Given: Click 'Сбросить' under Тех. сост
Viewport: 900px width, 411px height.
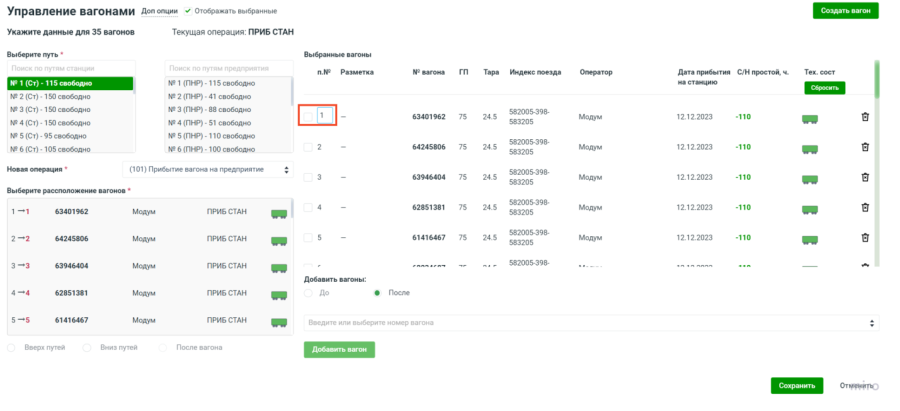Looking at the screenshot, I should (824, 88).
